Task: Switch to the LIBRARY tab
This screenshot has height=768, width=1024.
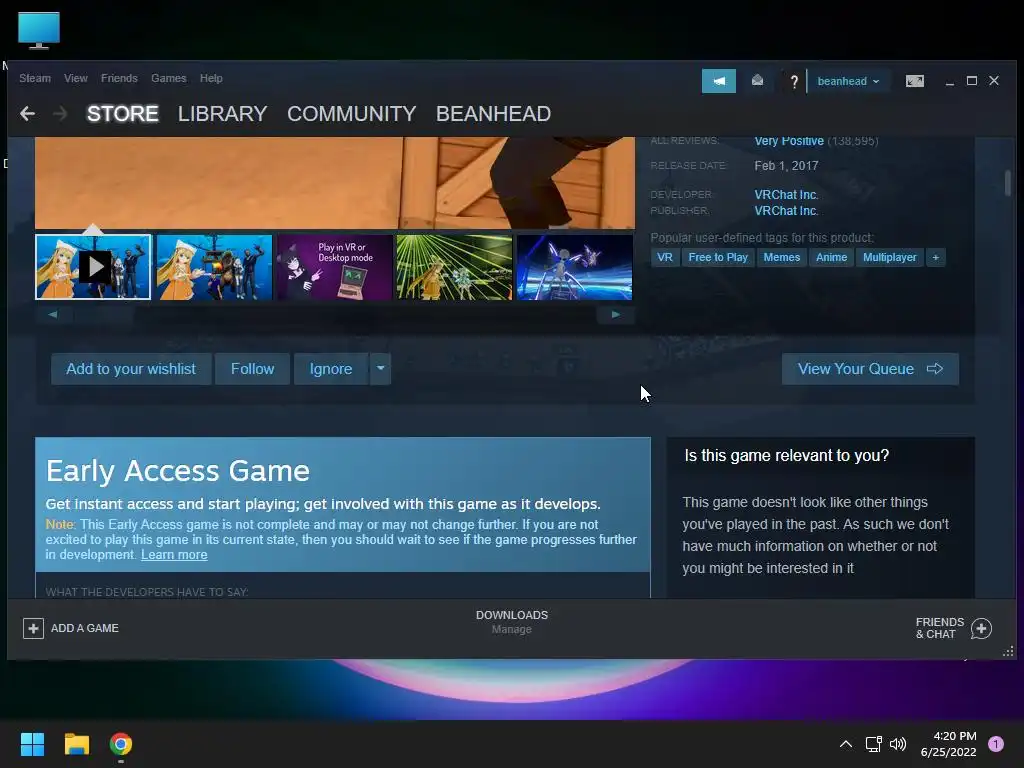Action: pyautogui.click(x=222, y=114)
